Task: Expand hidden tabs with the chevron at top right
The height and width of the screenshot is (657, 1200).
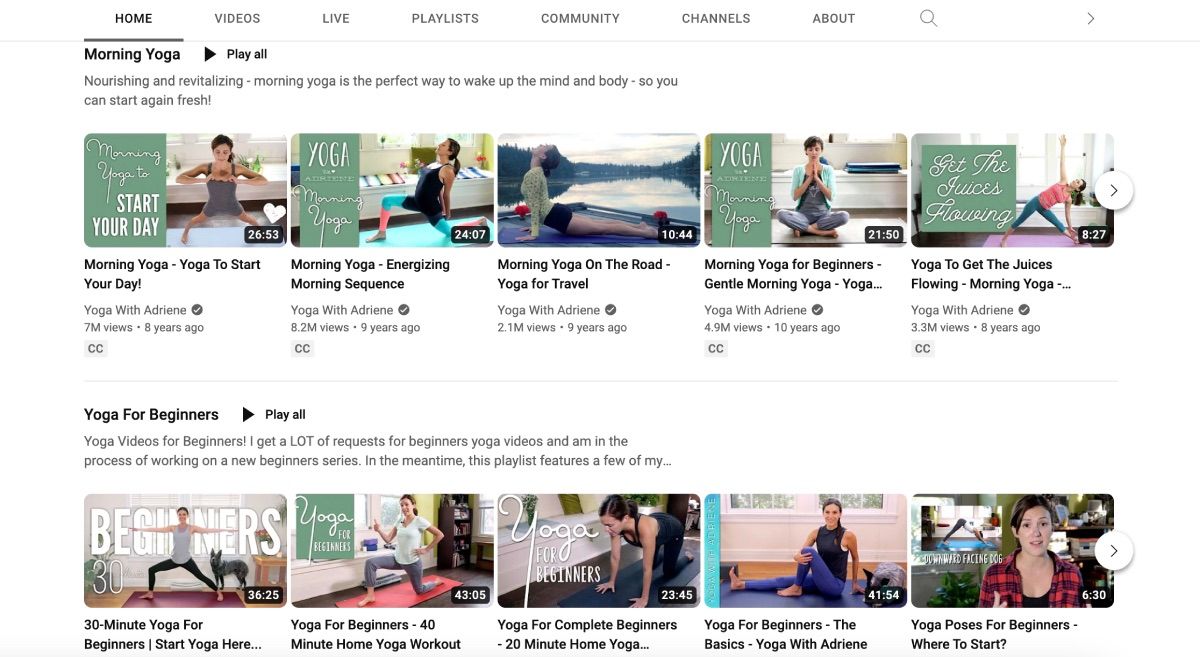Action: (x=1092, y=17)
